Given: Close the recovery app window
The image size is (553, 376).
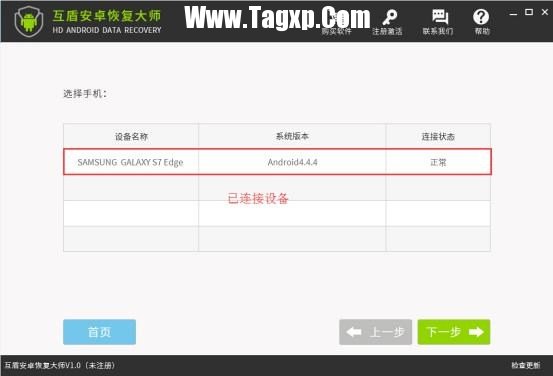Looking at the screenshot, I should point(545,12).
